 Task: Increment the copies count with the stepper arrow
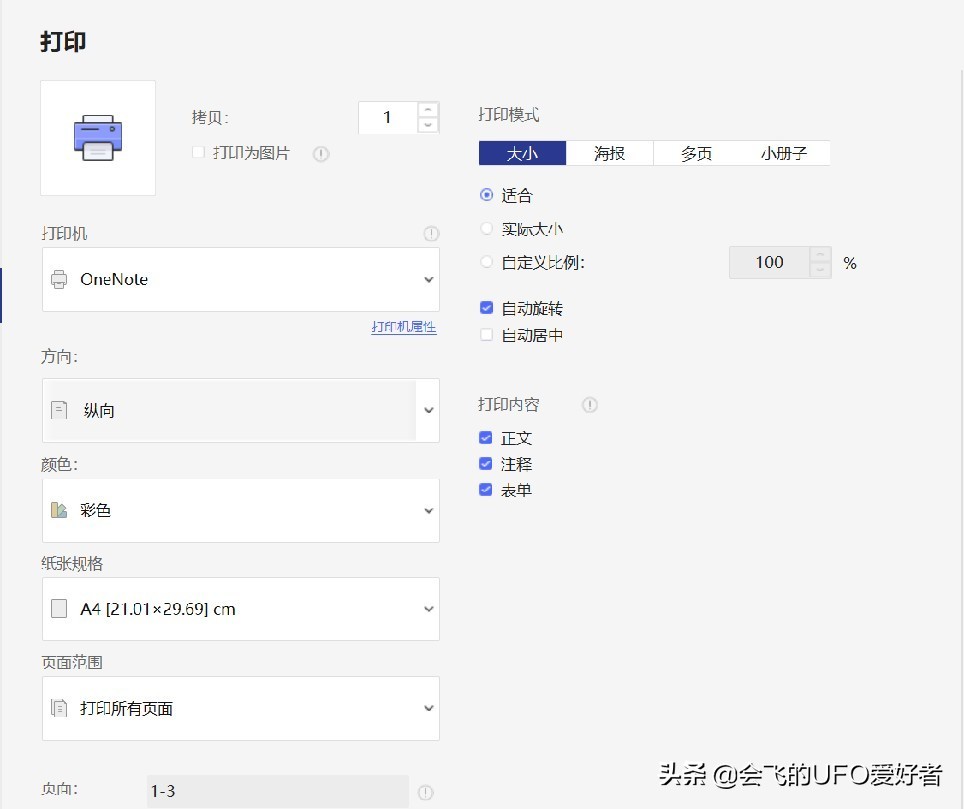click(x=428, y=110)
